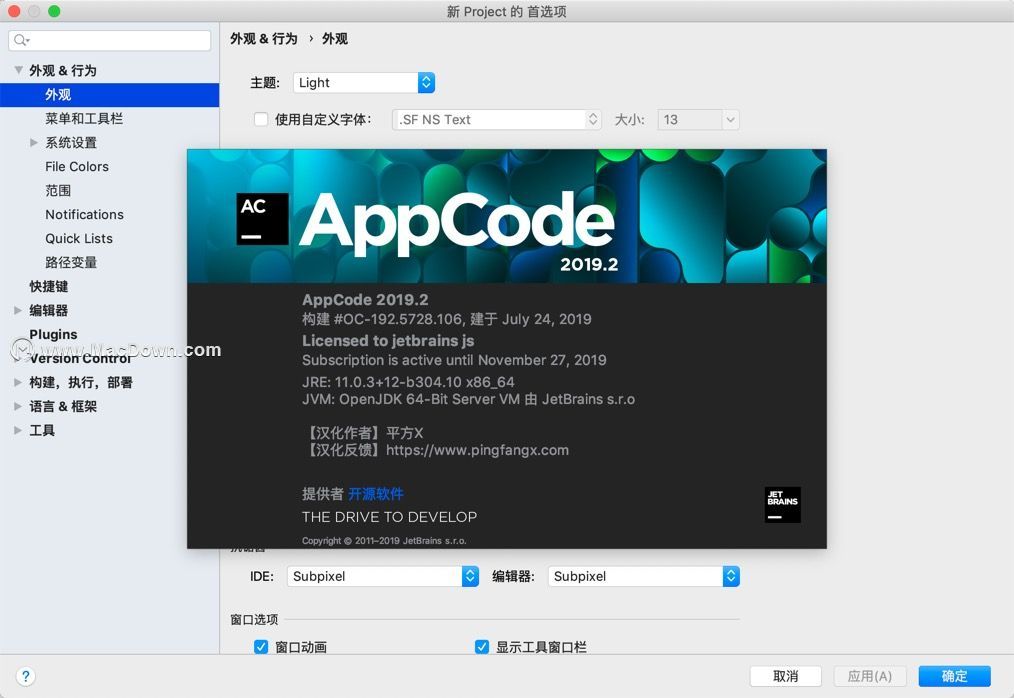
Task: Click the 【汉化作者】平方X text
Action: 365,433
